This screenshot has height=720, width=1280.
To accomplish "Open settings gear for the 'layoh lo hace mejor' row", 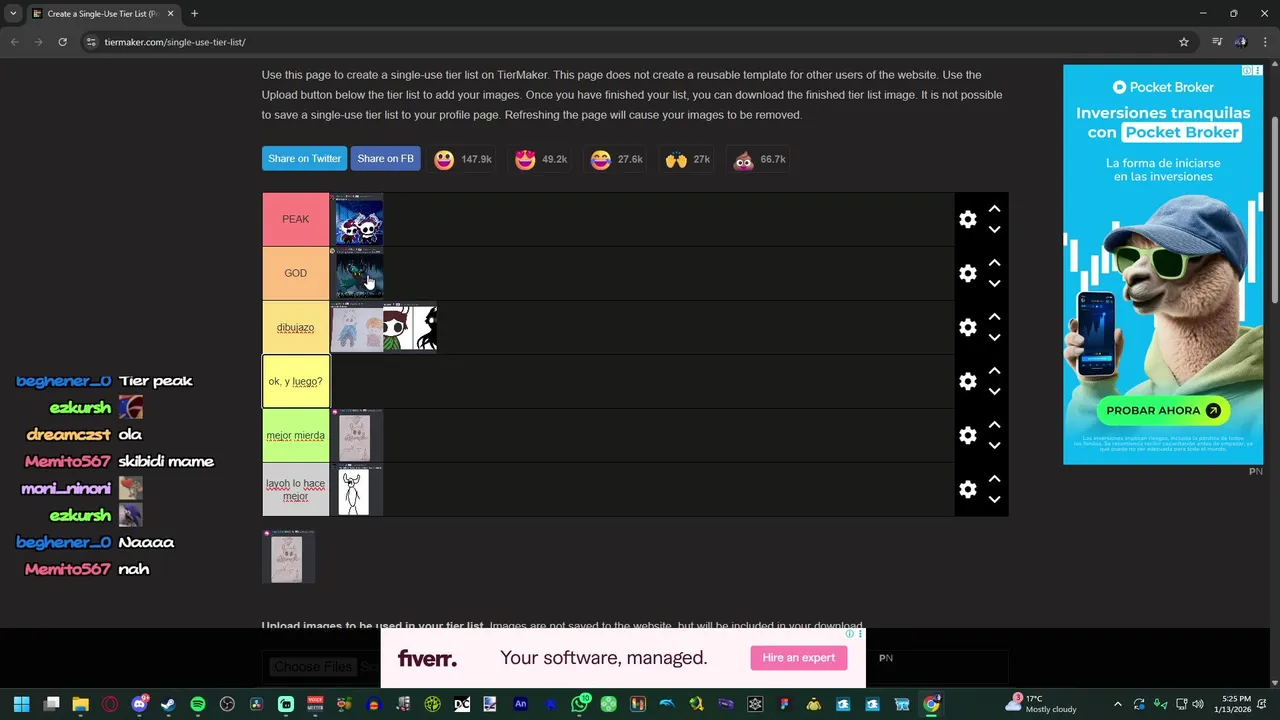I will tap(967, 490).
